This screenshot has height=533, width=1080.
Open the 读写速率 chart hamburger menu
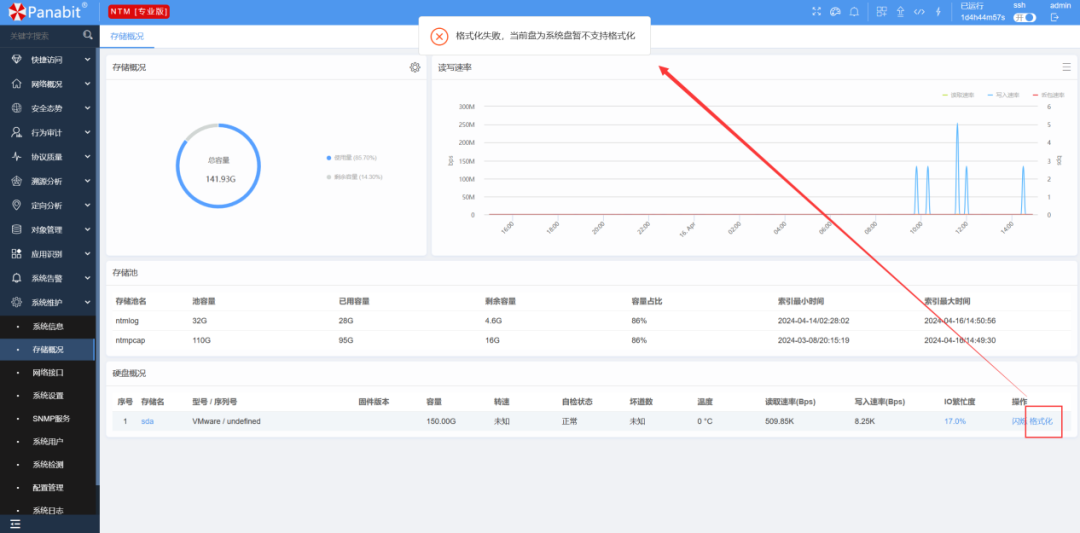point(1066,67)
